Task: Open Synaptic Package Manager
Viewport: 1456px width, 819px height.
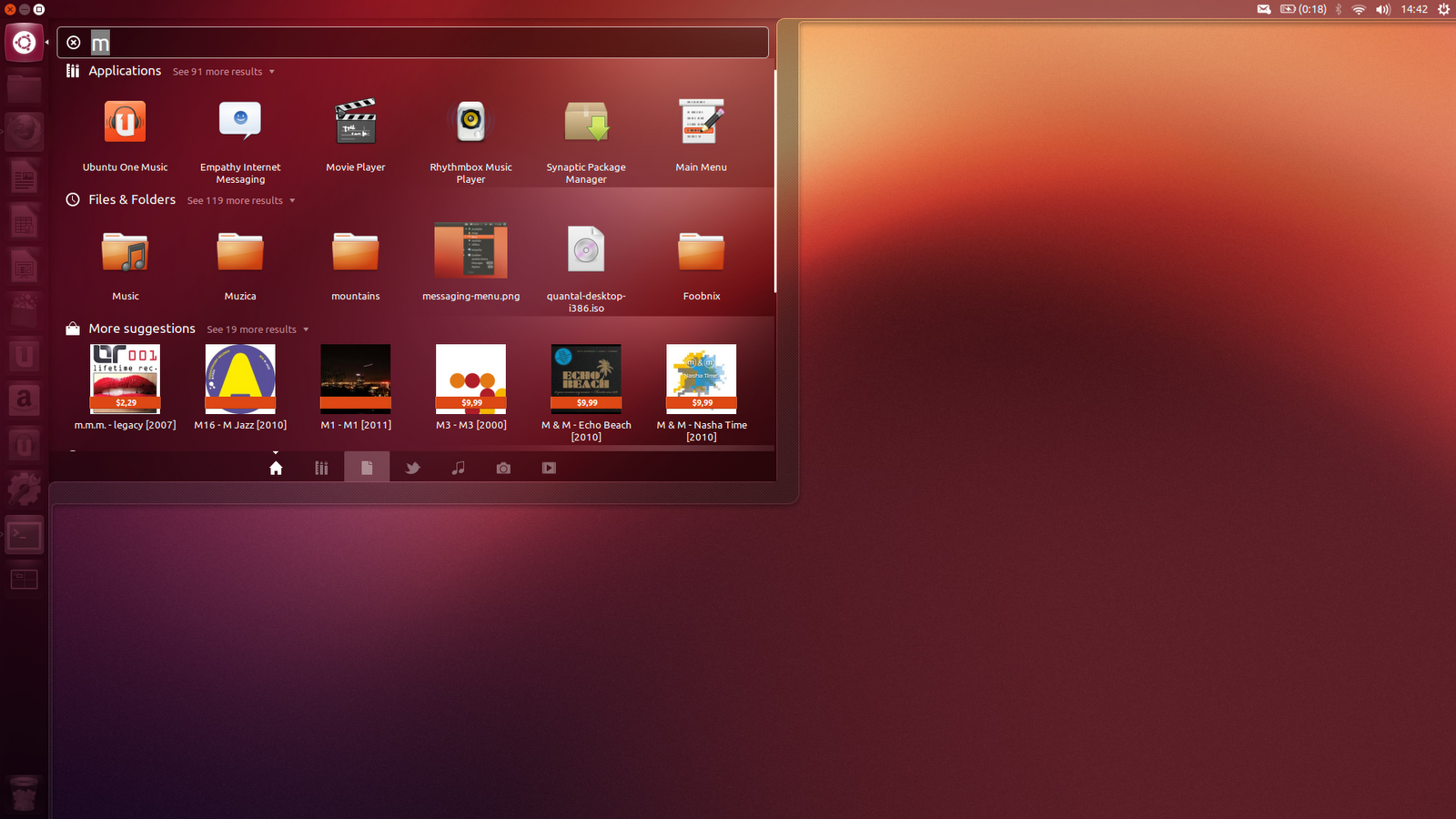Action: coord(586,121)
